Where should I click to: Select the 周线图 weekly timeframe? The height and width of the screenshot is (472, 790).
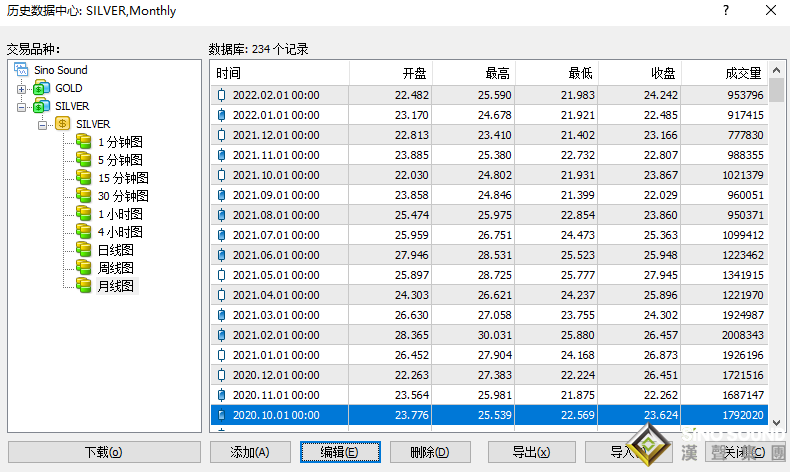(x=115, y=268)
